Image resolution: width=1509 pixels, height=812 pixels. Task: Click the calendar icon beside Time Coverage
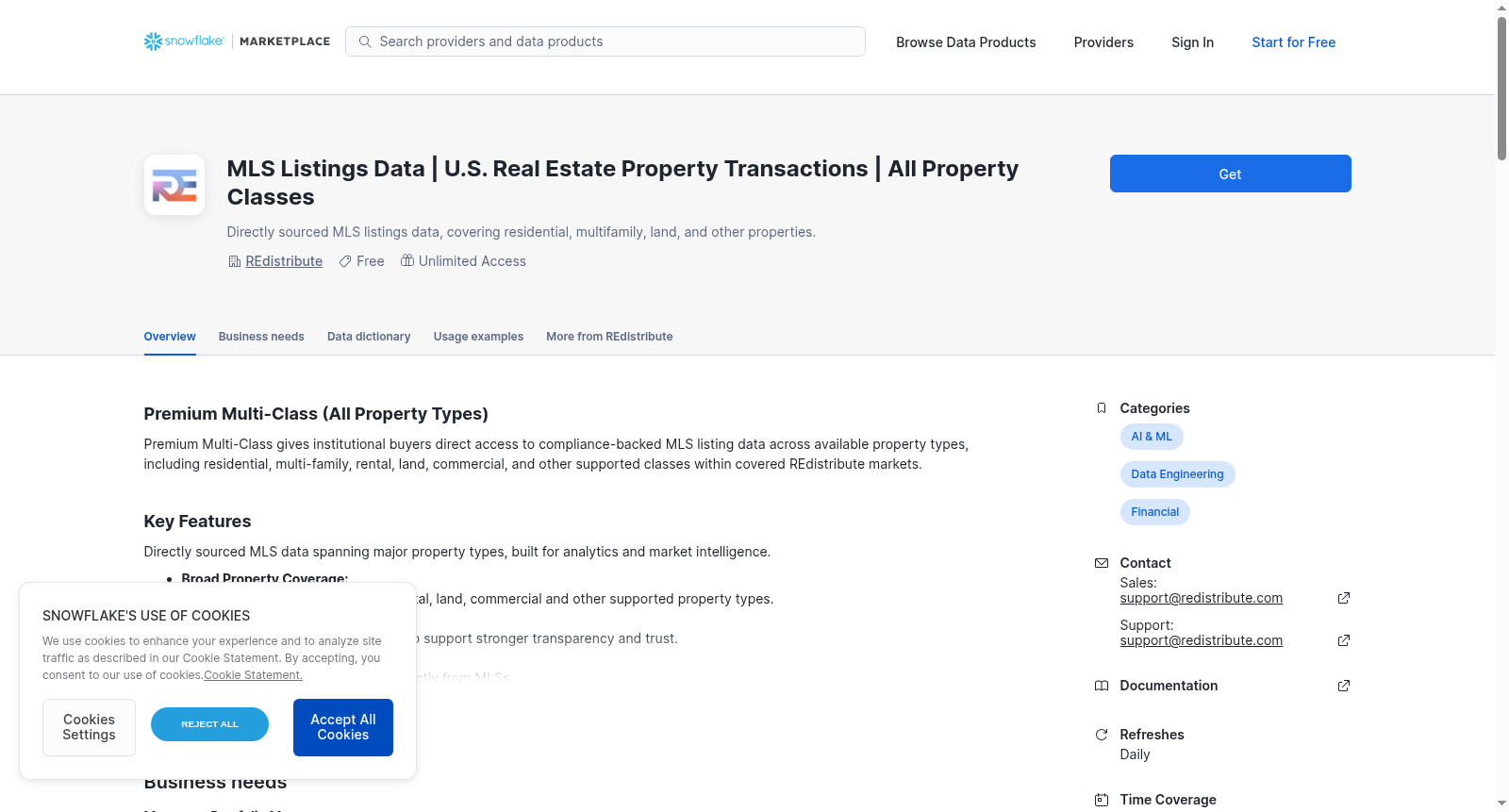1102,800
